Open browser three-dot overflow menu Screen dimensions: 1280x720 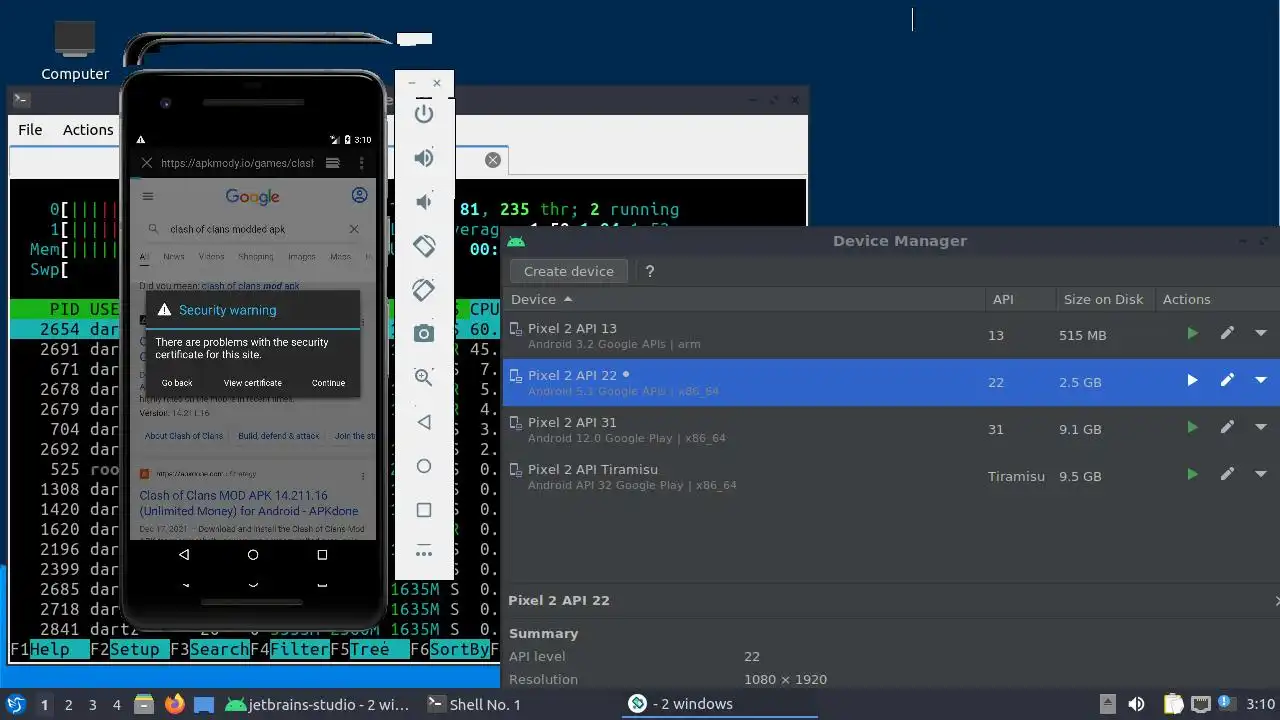[x=361, y=163]
